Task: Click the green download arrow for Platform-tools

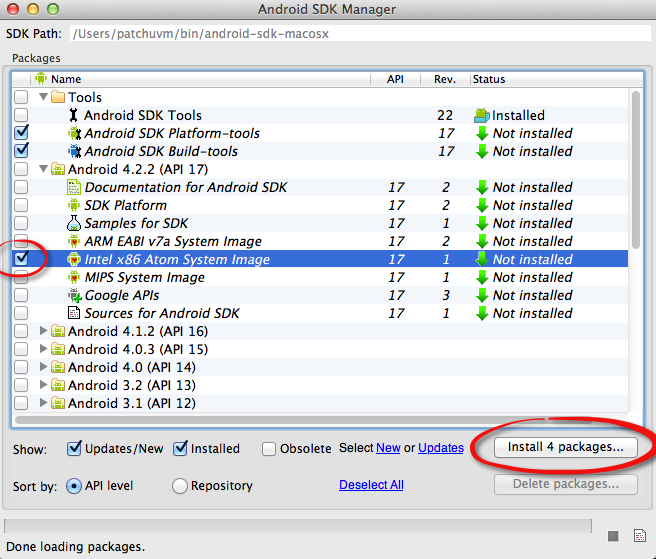Action: pos(482,133)
